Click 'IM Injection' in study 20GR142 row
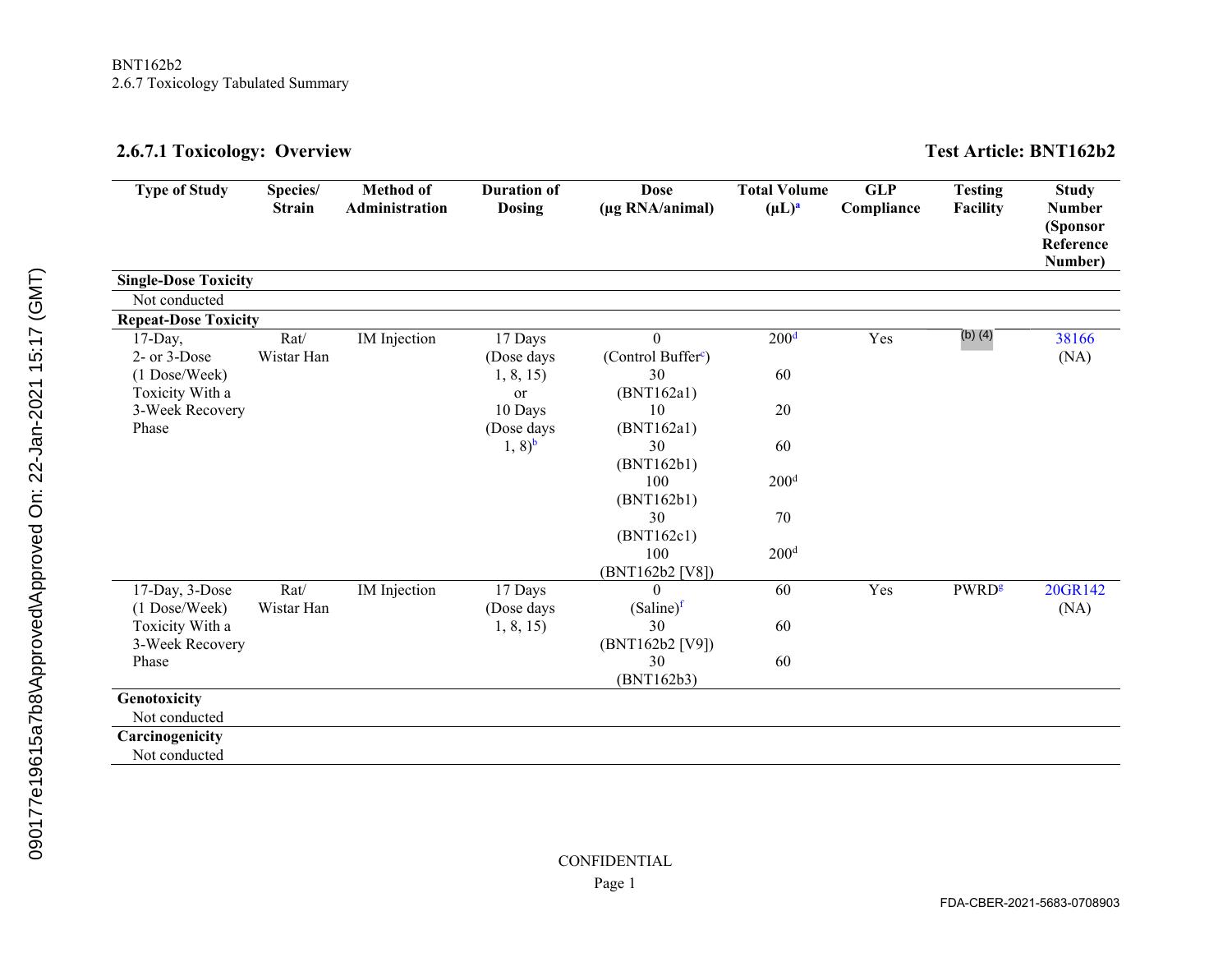The width and height of the screenshot is (1232, 953). tap(397, 590)
